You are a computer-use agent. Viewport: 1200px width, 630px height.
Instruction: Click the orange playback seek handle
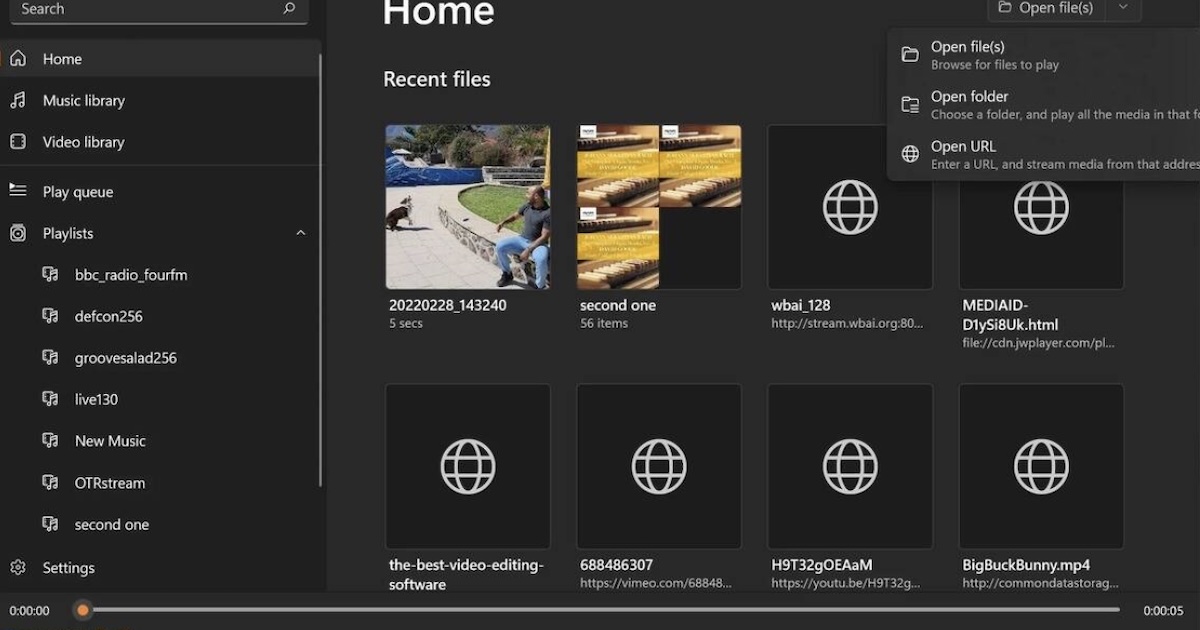[83, 610]
